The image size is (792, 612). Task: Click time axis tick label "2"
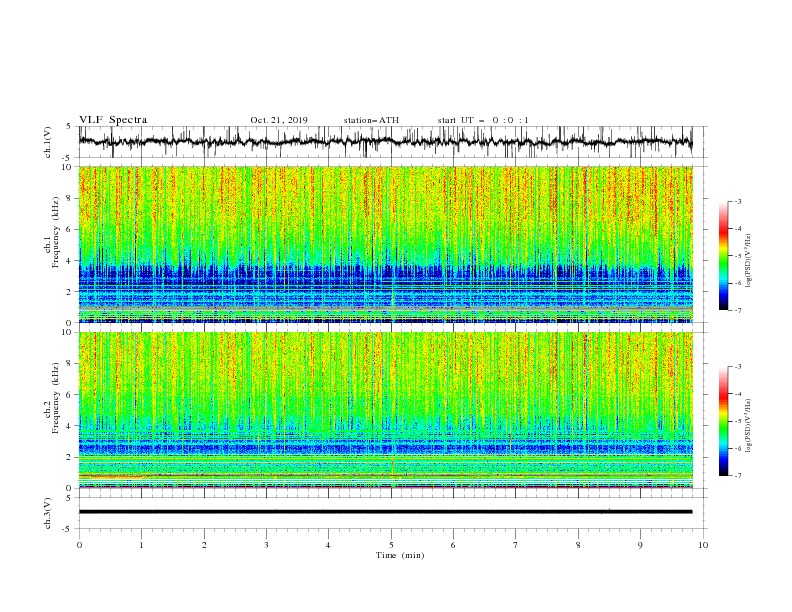[204, 545]
